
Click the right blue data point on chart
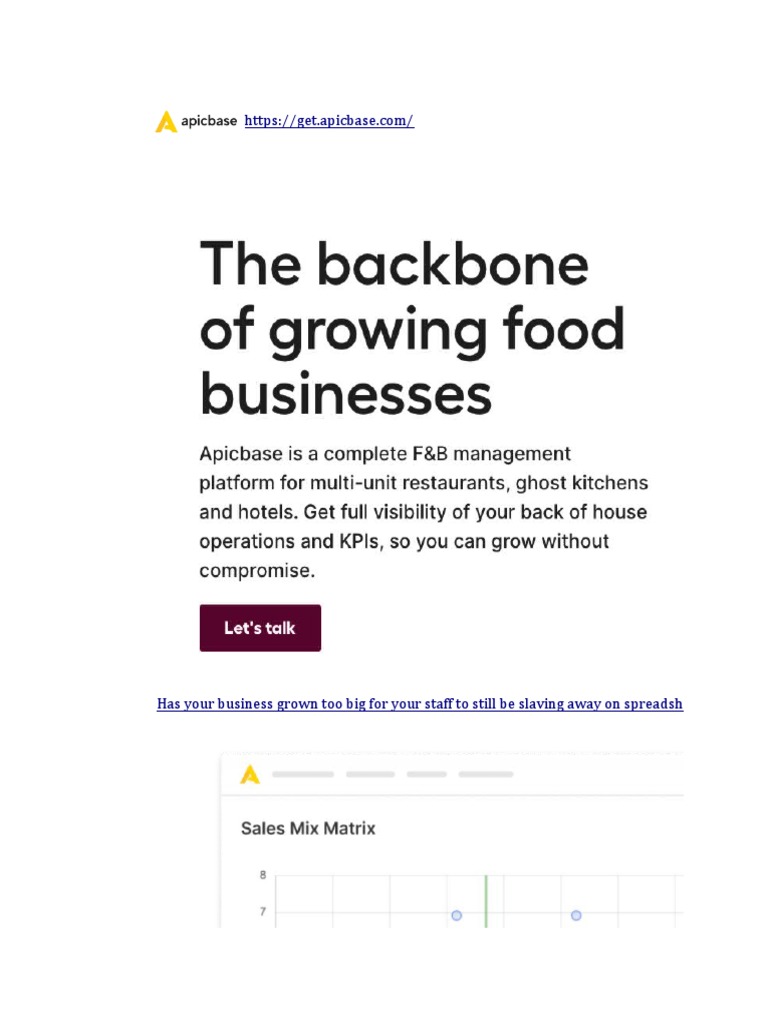point(576,915)
